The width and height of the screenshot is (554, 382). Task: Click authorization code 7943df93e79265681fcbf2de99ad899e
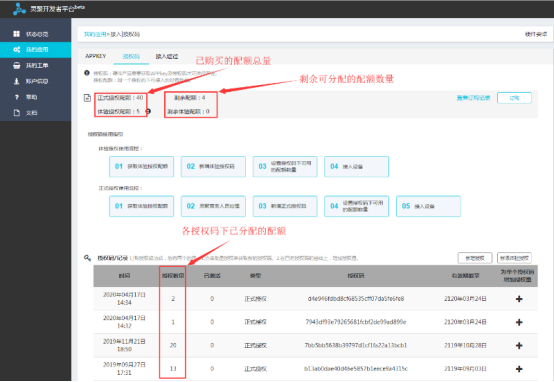[x=356, y=322]
